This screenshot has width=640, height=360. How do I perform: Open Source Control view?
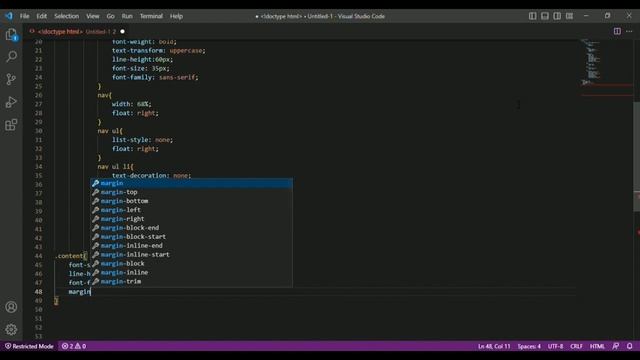(11, 79)
